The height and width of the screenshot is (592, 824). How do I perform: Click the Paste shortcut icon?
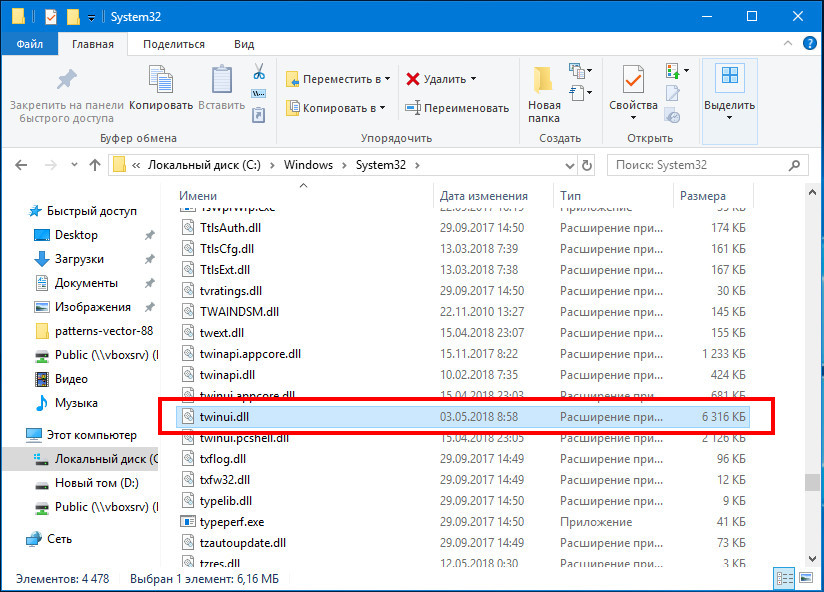259,115
